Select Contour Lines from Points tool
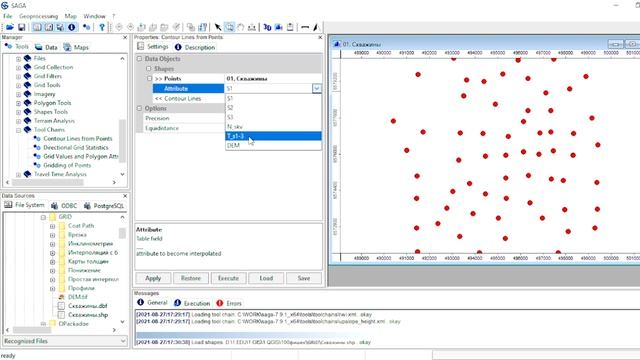Image resolution: width=640 pixels, height=360 pixels. [78, 139]
